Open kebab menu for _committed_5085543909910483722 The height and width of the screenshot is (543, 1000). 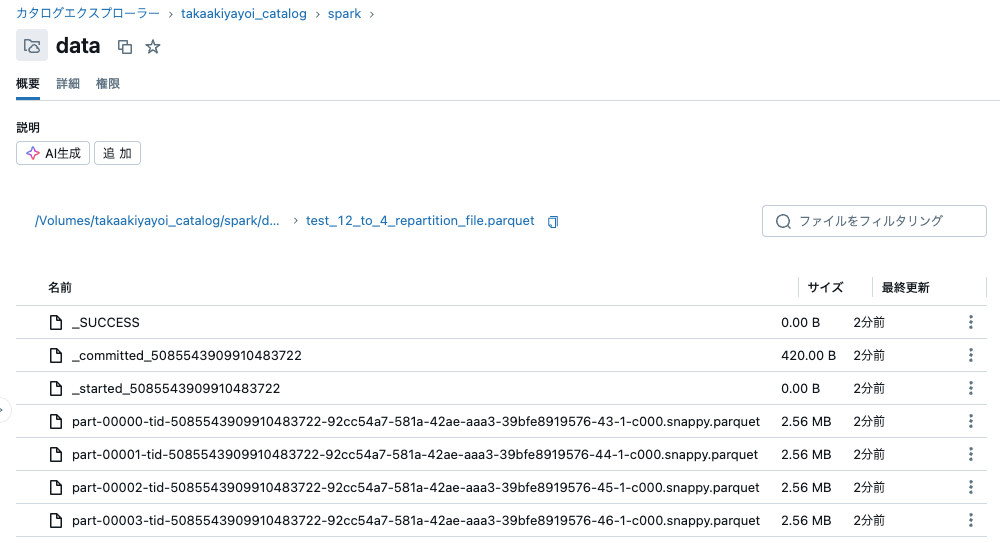click(971, 355)
